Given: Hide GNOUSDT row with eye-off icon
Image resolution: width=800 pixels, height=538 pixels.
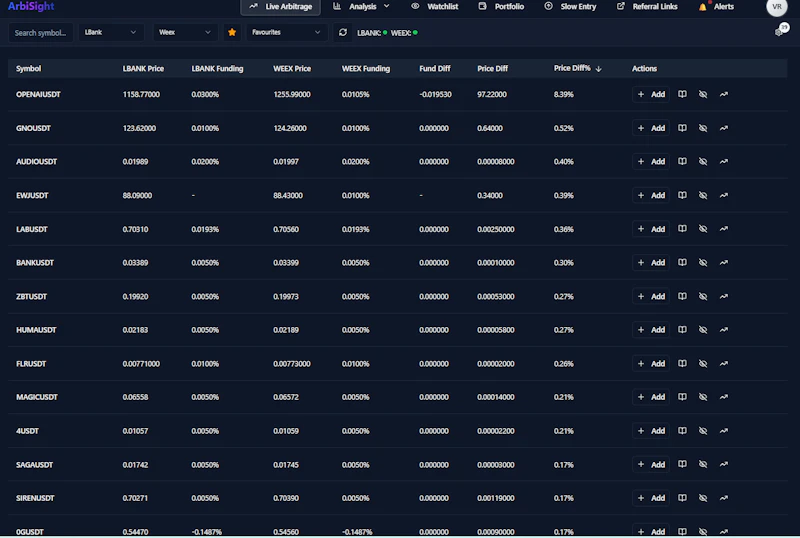Looking at the screenshot, I should pyautogui.click(x=703, y=128).
